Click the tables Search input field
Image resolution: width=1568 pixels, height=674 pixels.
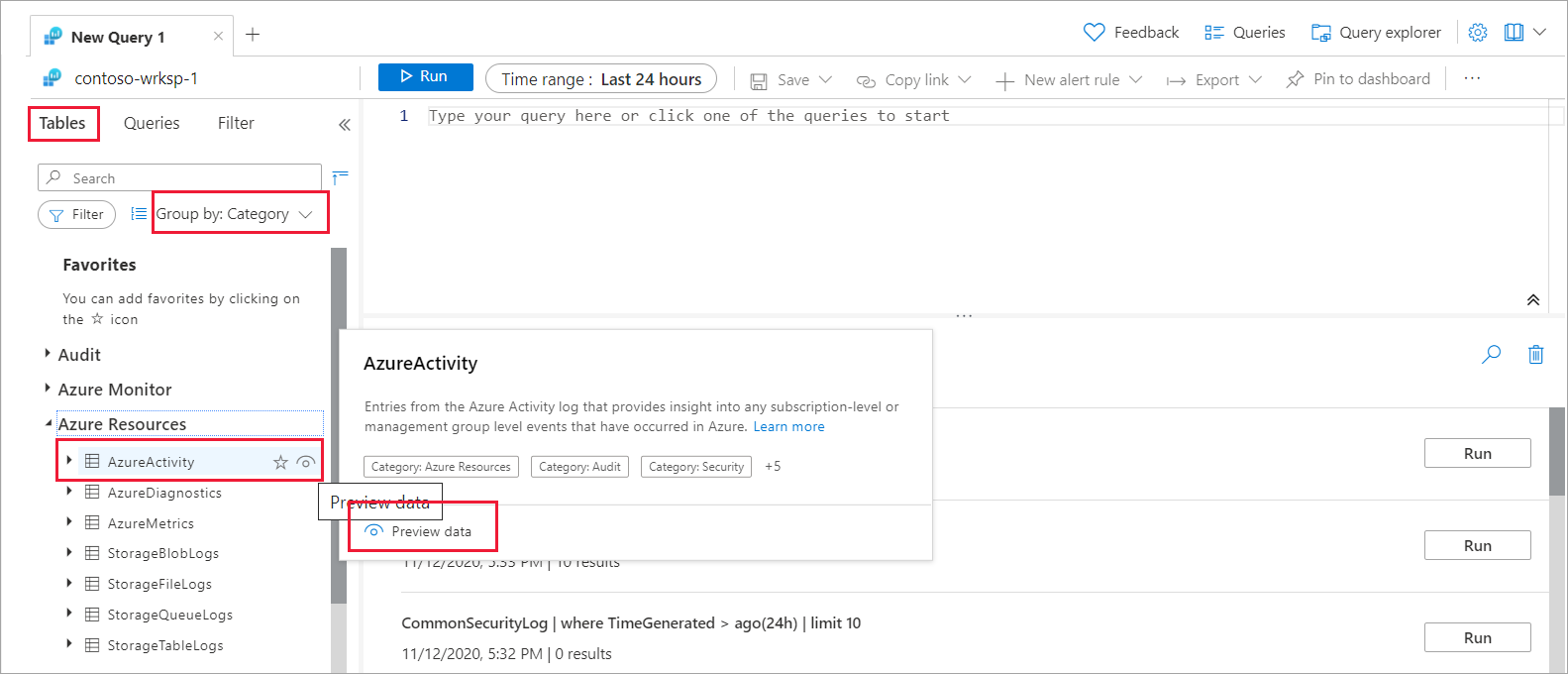coord(179,177)
